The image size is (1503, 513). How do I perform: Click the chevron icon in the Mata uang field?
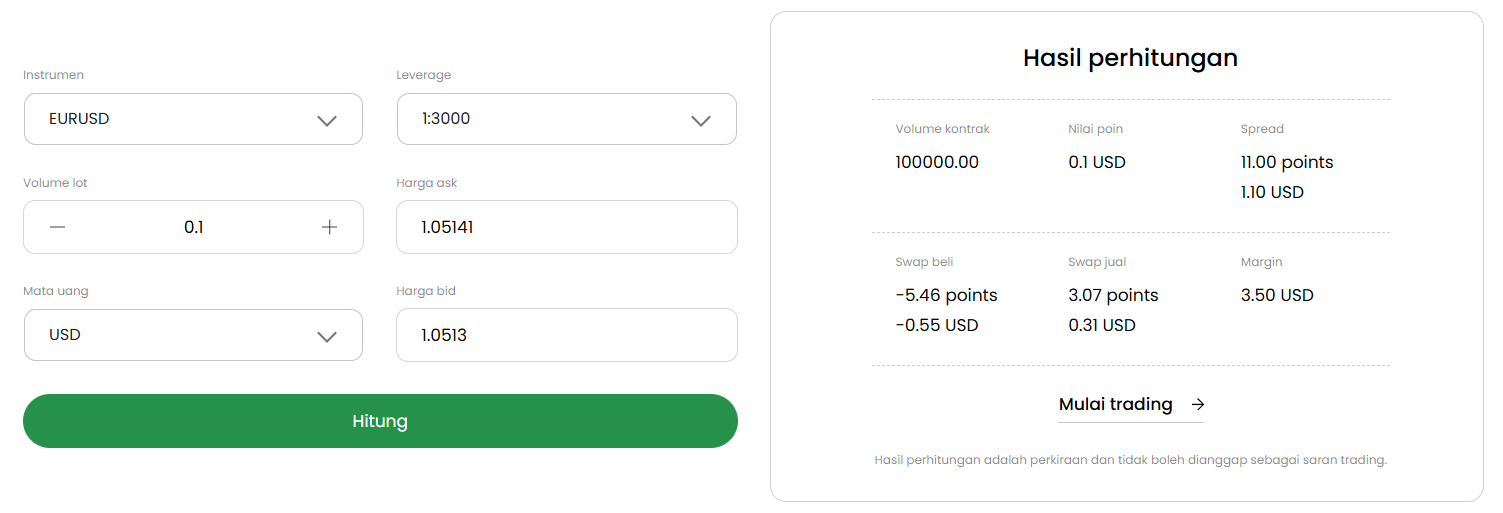[x=327, y=336]
